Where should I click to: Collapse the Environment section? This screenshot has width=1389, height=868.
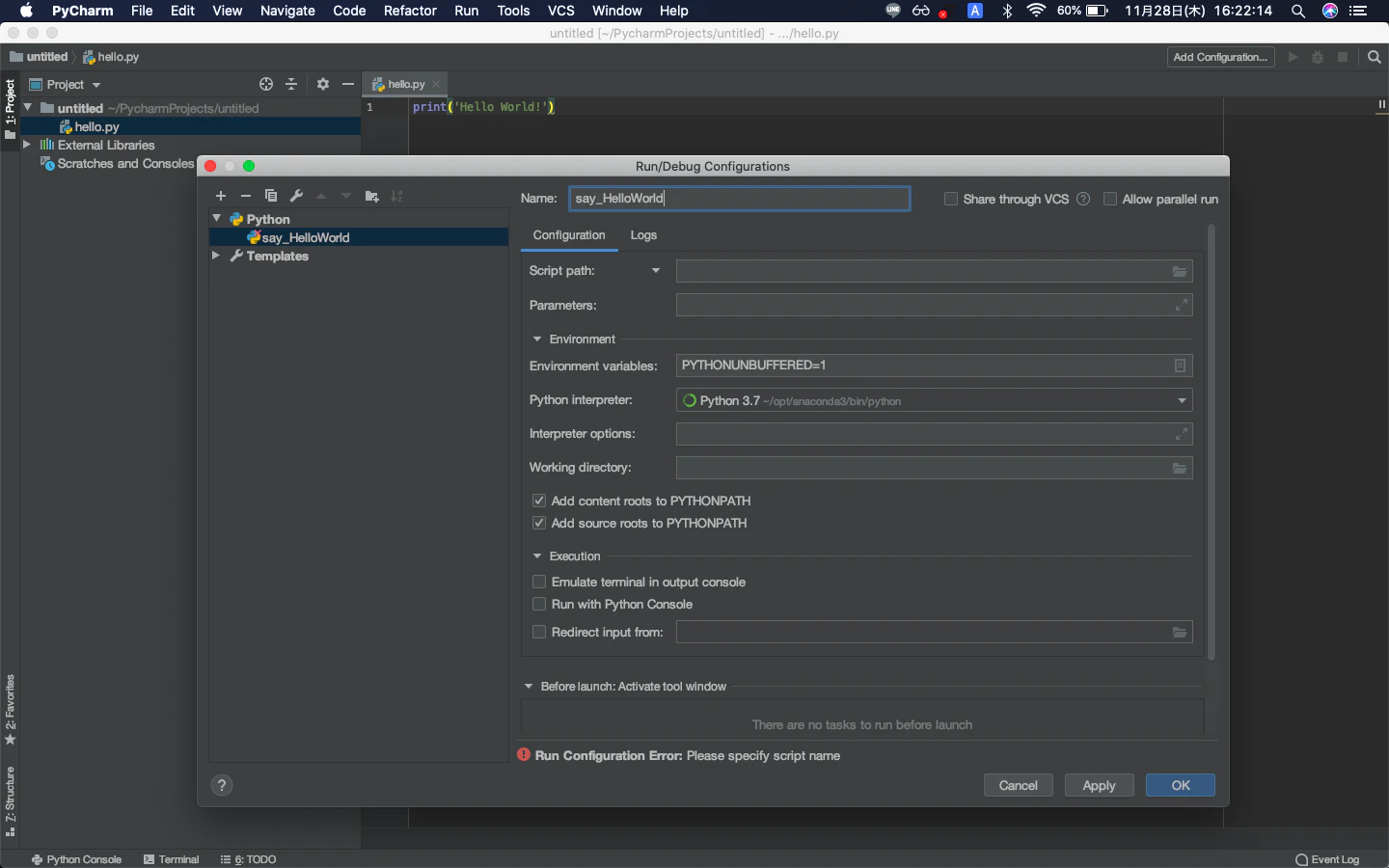(x=537, y=339)
